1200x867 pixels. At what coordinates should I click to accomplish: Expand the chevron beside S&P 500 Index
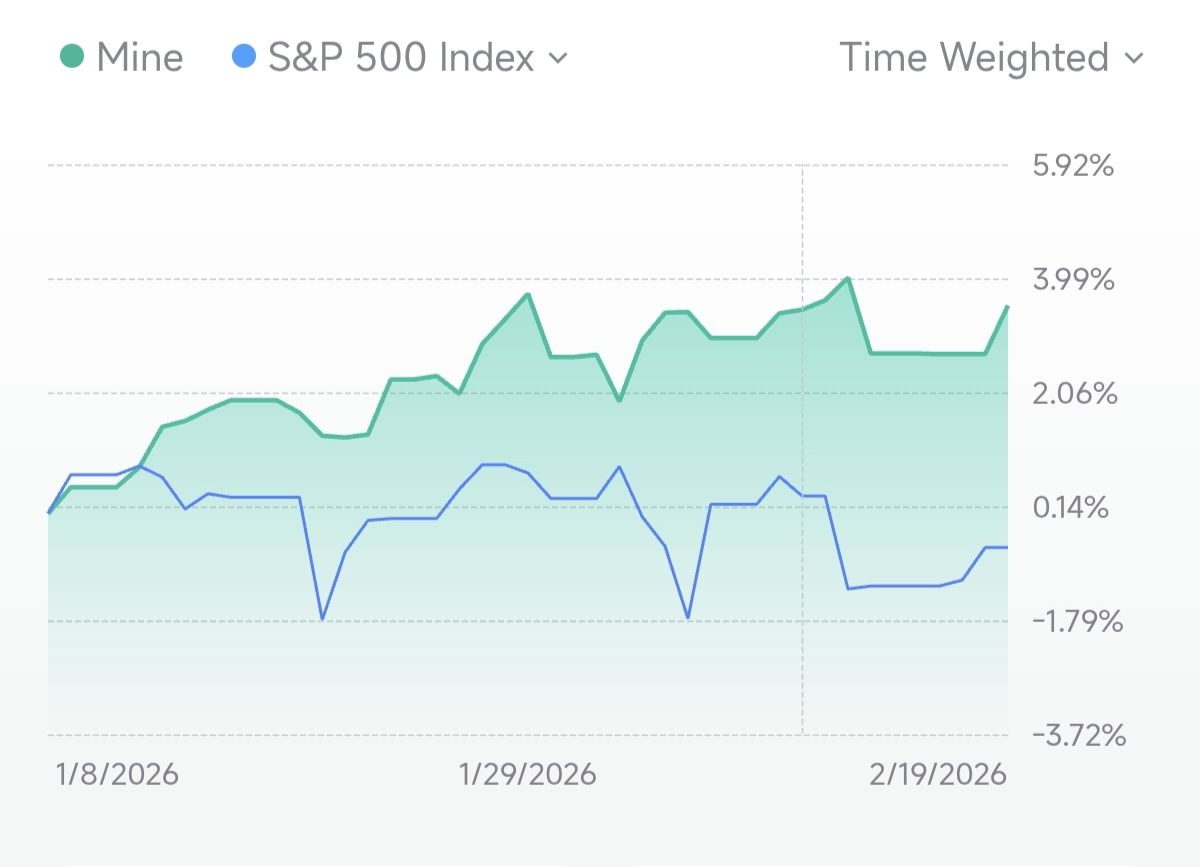coord(558,58)
